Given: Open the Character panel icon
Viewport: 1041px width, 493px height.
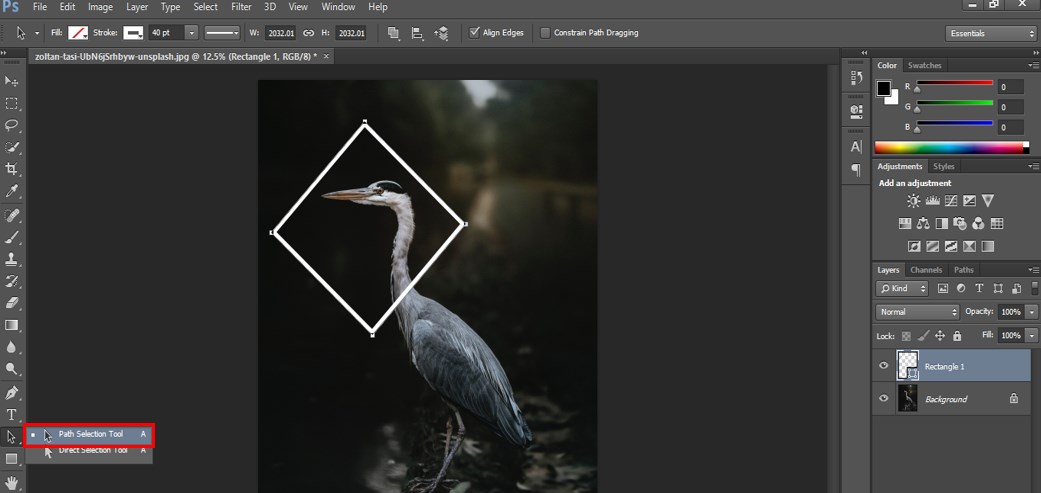Looking at the screenshot, I should [856, 147].
